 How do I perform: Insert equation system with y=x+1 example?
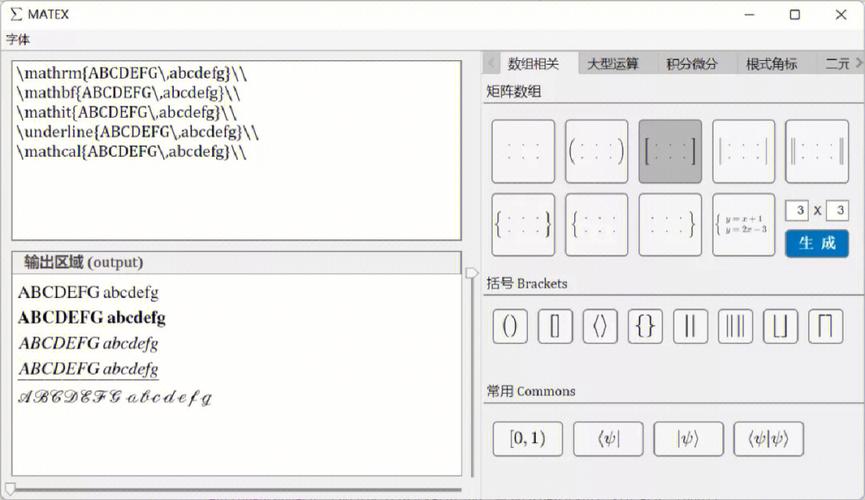[744, 225]
